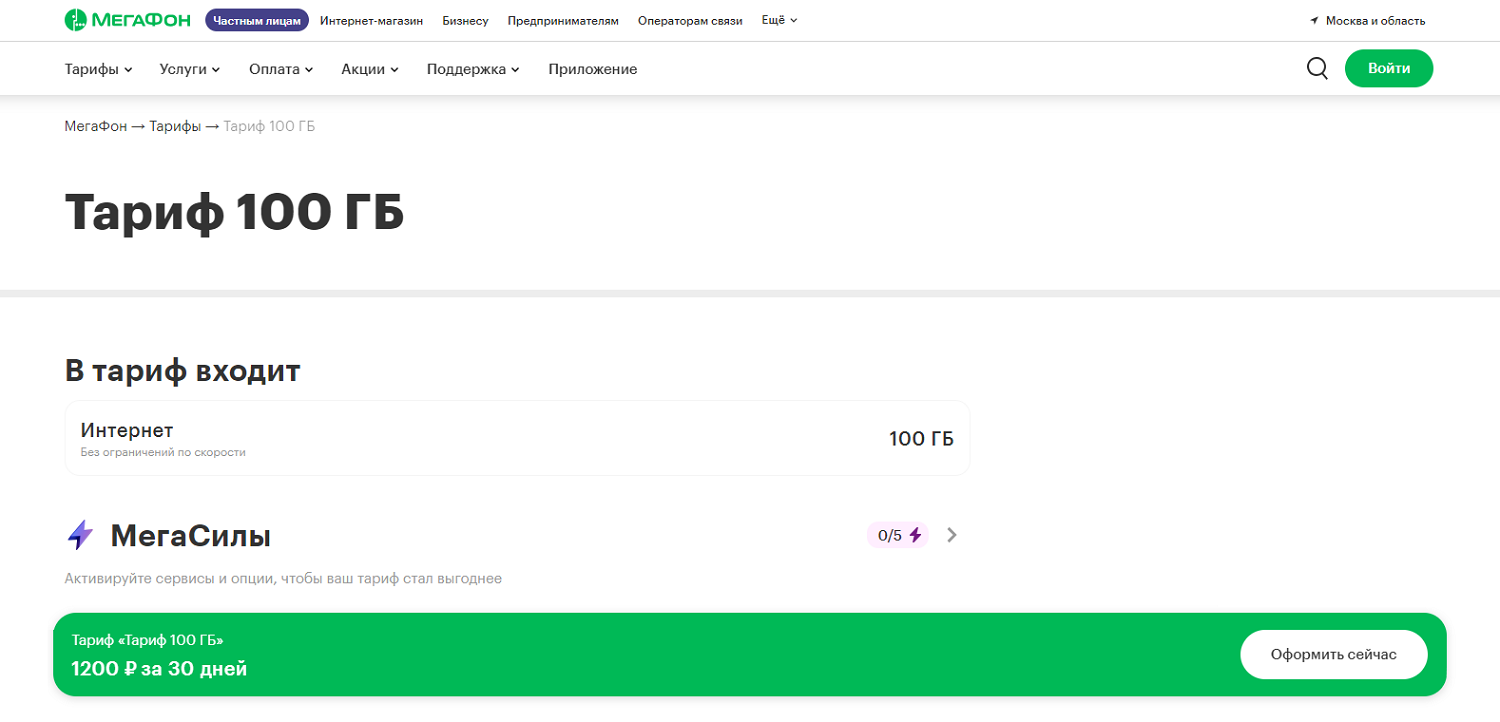Open the Приложение page
The image size is (1500, 722).
593,69
